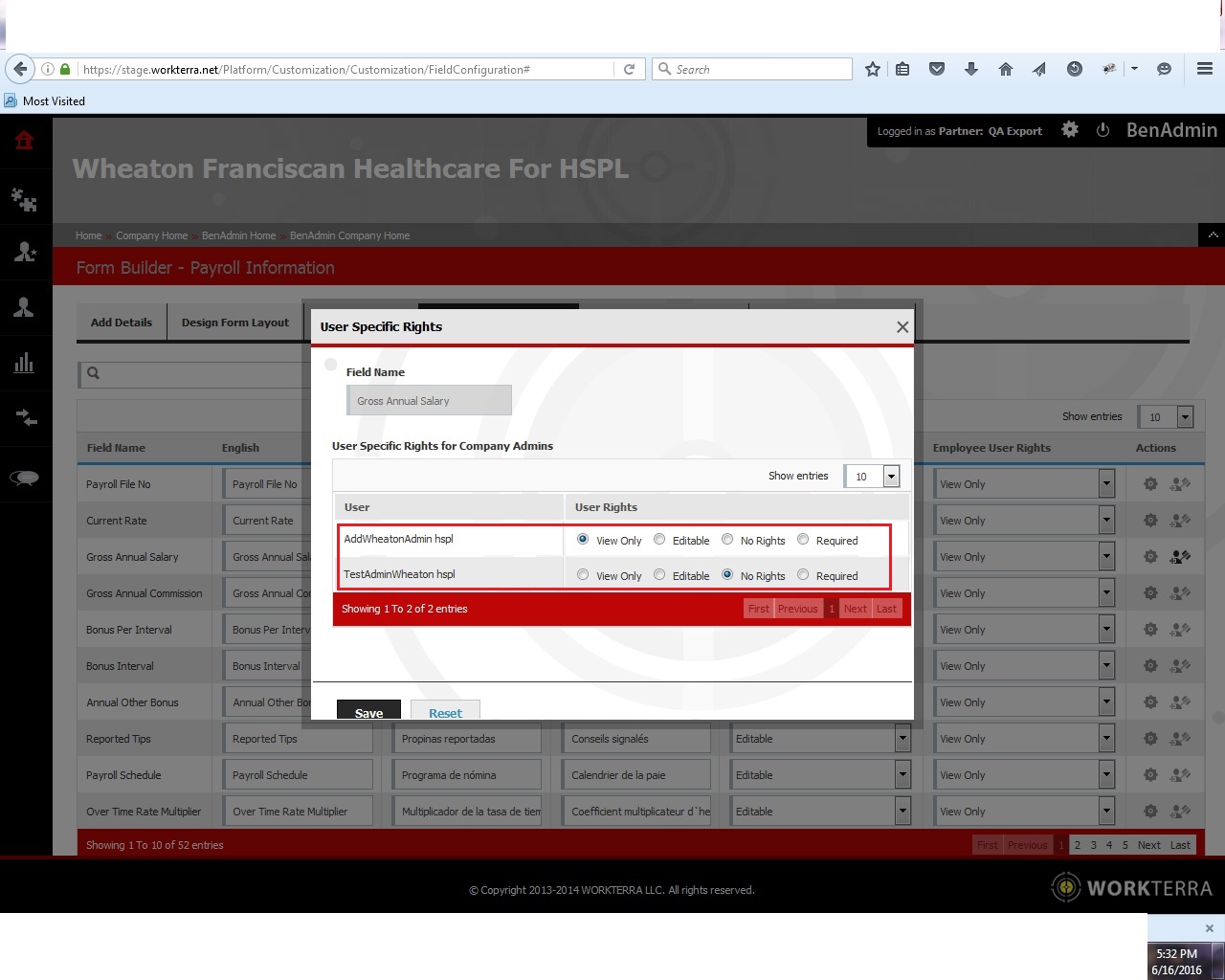
Task: Select Editable for AddWheatonAdmin hspl
Action: click(659, 540)
